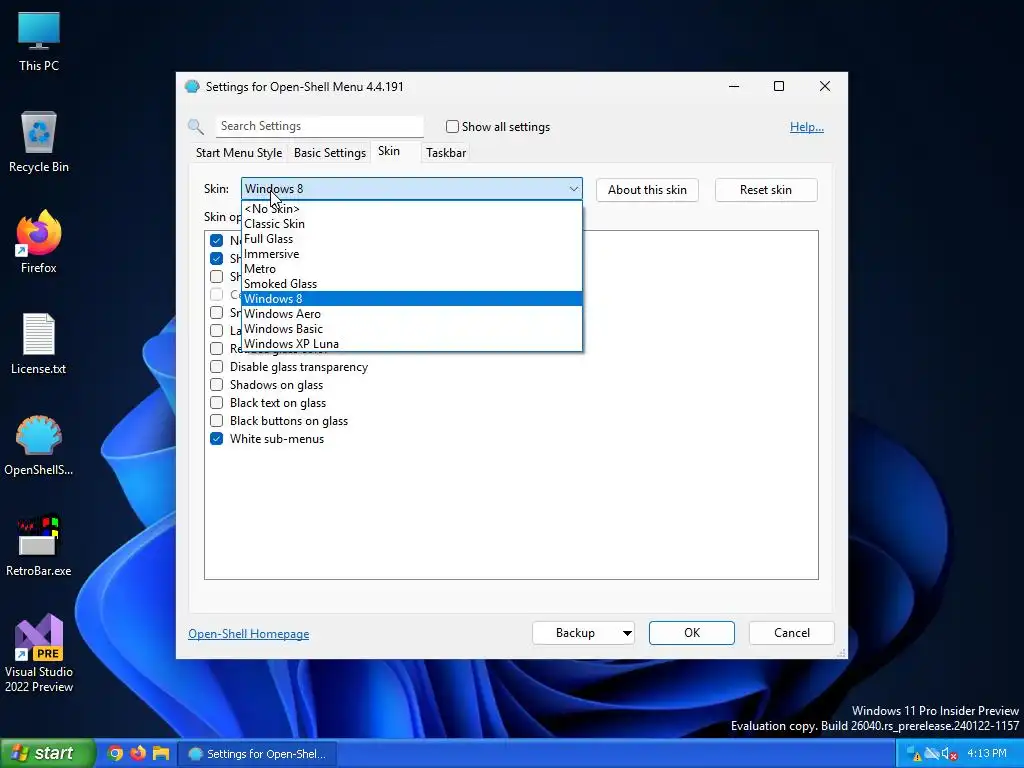Image resolution: width=1024 pixels, height=768 pixels.
Task: Click the network warning tray icon
Action: click(x=914, y=754)
